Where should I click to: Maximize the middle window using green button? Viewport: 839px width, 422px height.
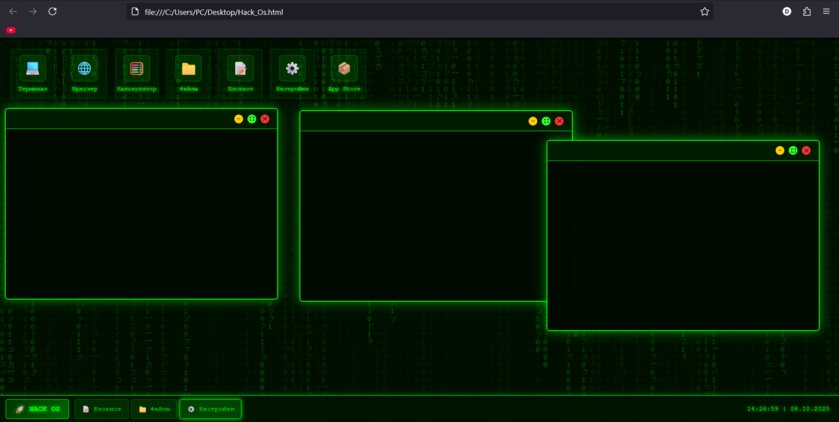point(546,121)
